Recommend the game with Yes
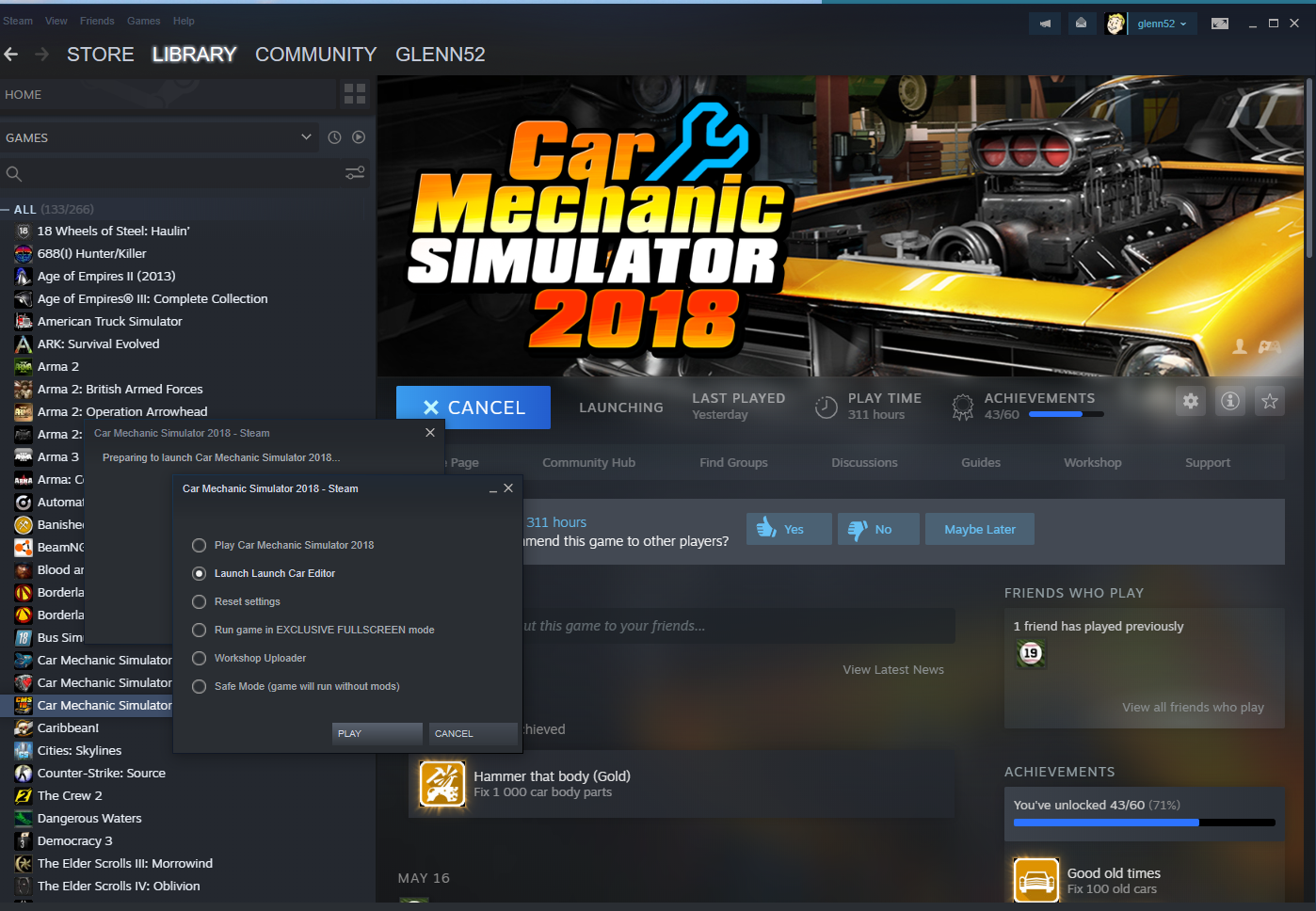1316x911 pixels. pyautogui.click(x=790, y=529)
